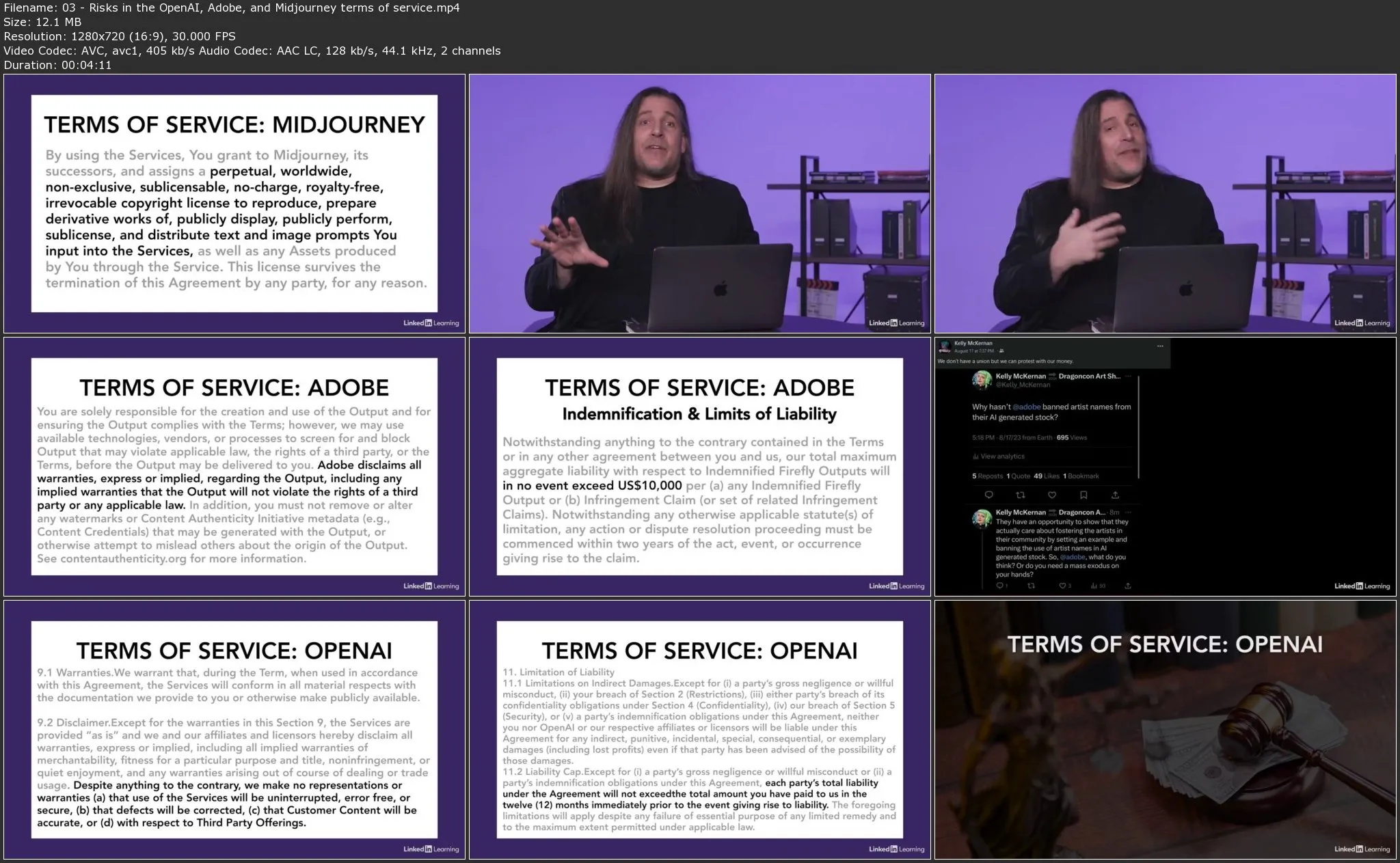Open the three-dot menu on Kelly McKernan's Facebook post
The height and width of the screenshot is (863, 1400).
1160,346
